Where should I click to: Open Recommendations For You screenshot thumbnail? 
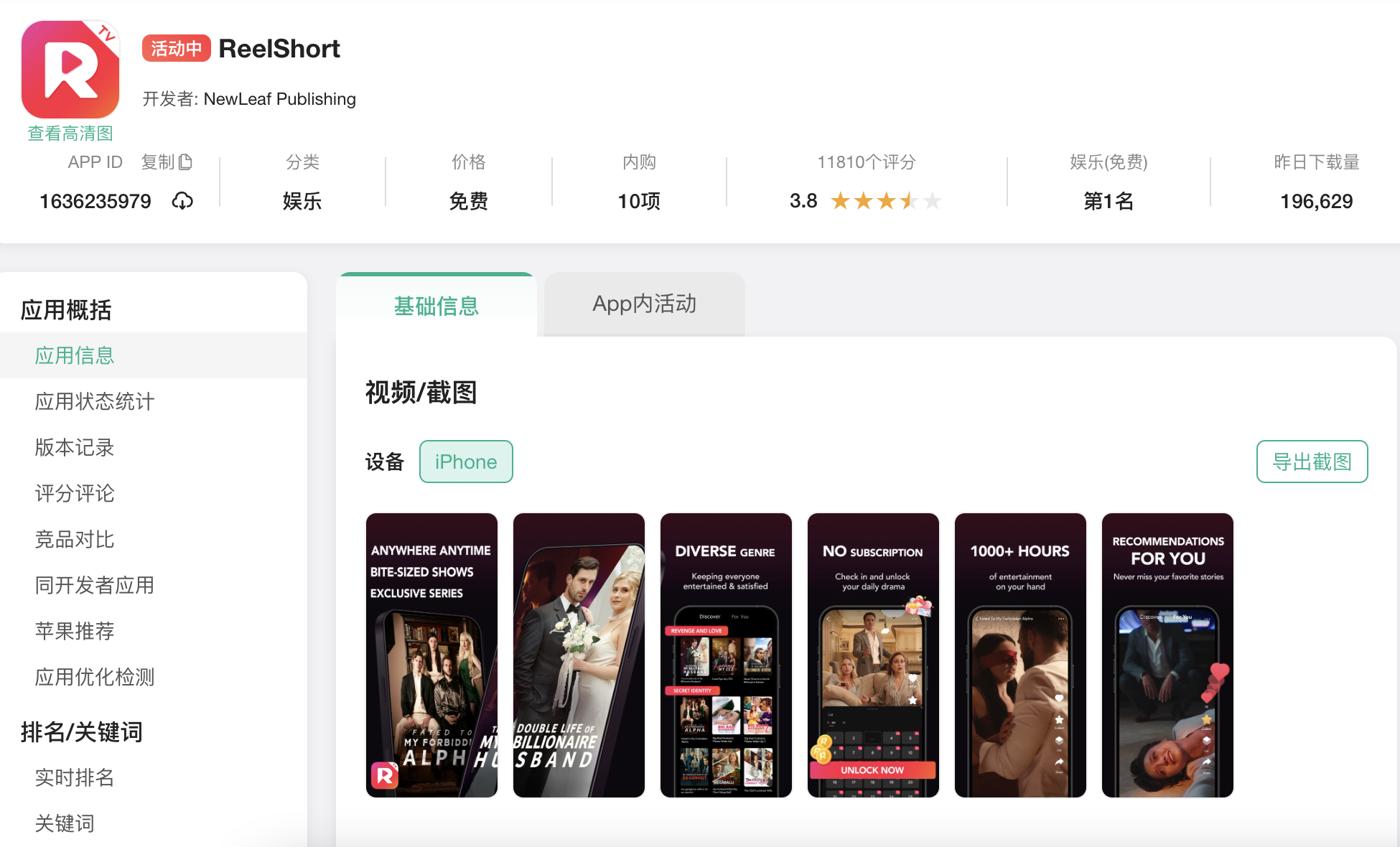tap(1167, 655)
